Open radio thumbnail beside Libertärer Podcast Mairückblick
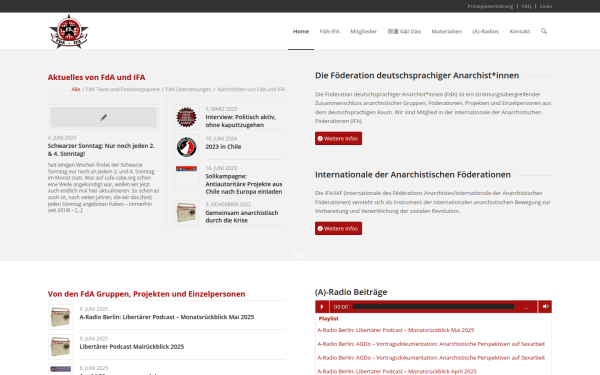The image size is (600, 375). tap(60, 347)
